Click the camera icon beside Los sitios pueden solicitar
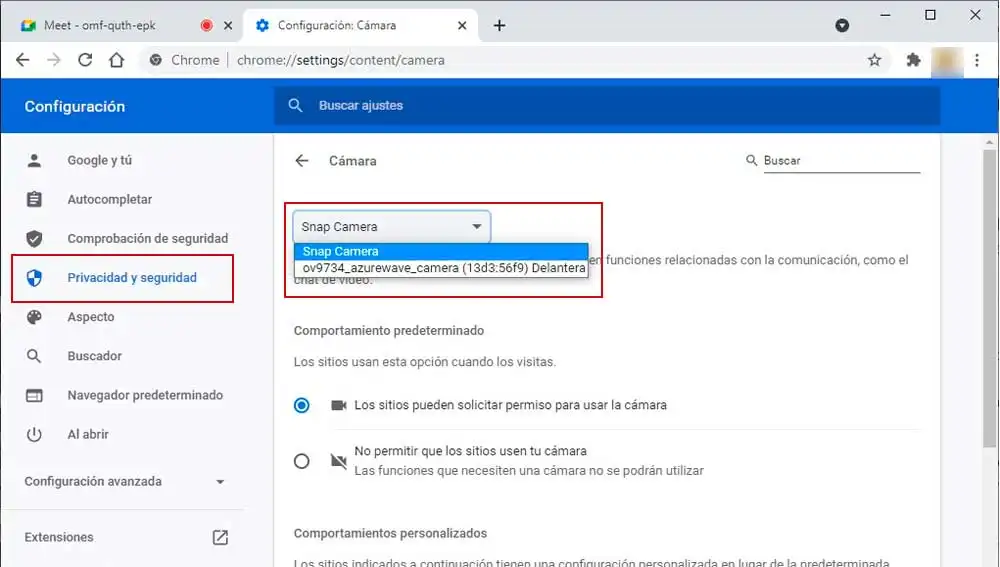The width and height of the screenshot is (1000, 567). pyautogui.click(x=339, y=405)
